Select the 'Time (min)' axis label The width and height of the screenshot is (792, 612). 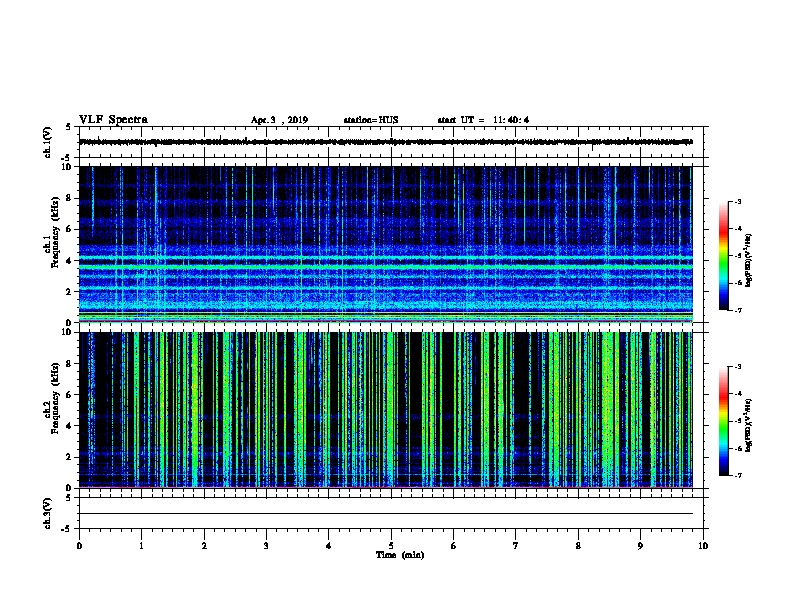coord(400,555)
